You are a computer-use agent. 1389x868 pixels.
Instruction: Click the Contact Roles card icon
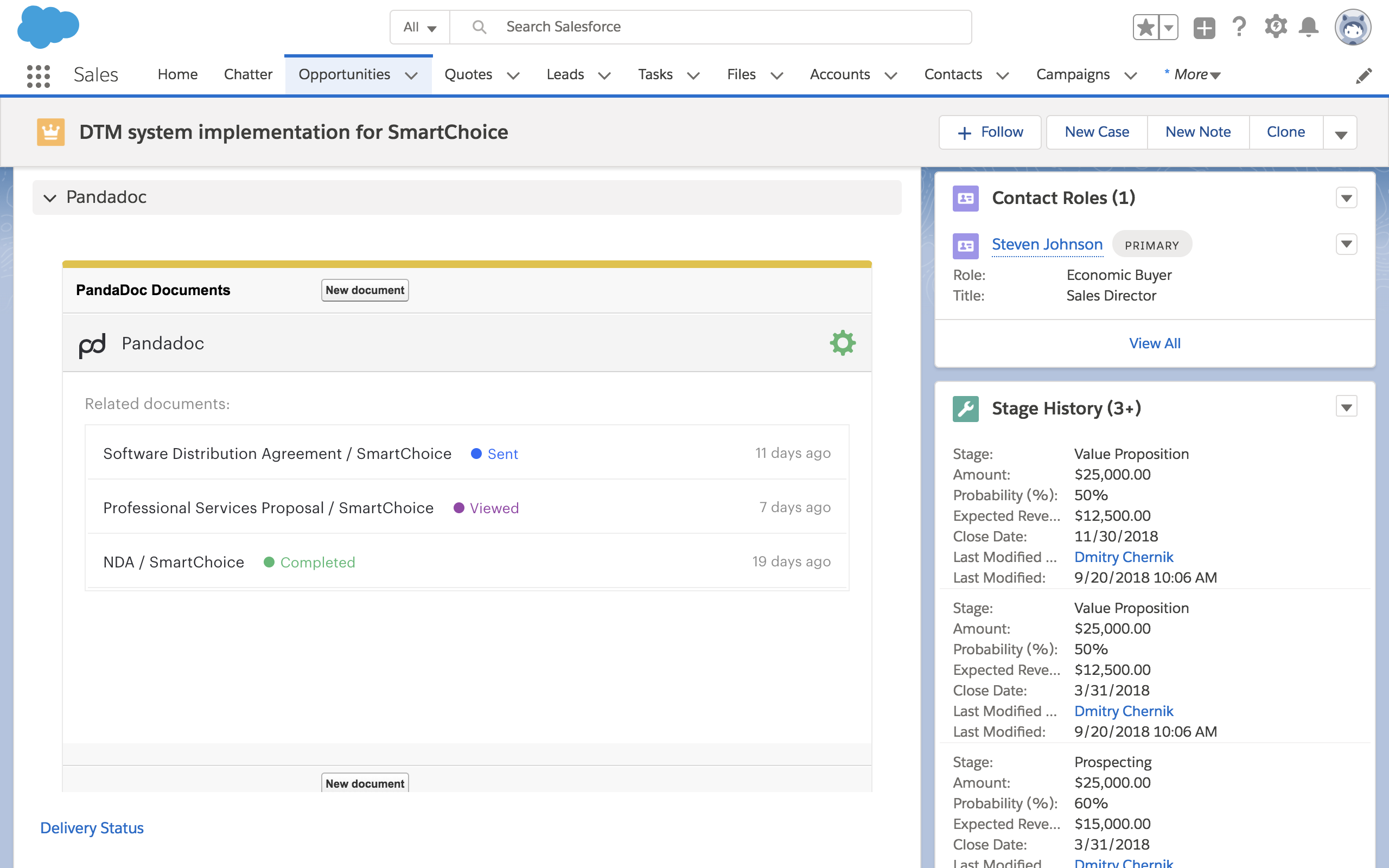[965, 199]
